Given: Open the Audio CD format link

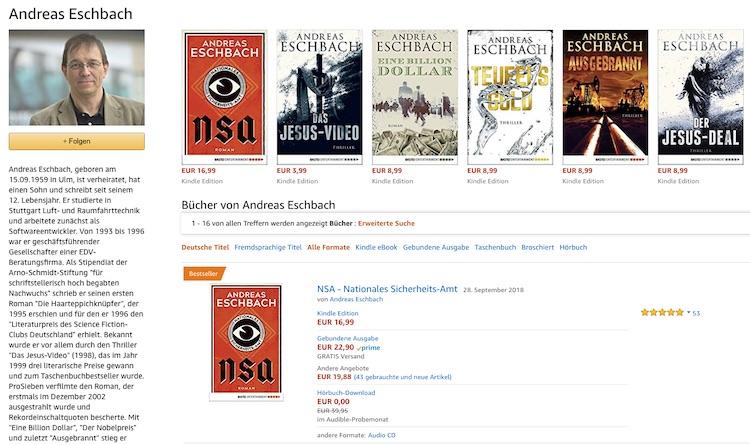Looking at the screenshot, I should [x=382, y=435].
